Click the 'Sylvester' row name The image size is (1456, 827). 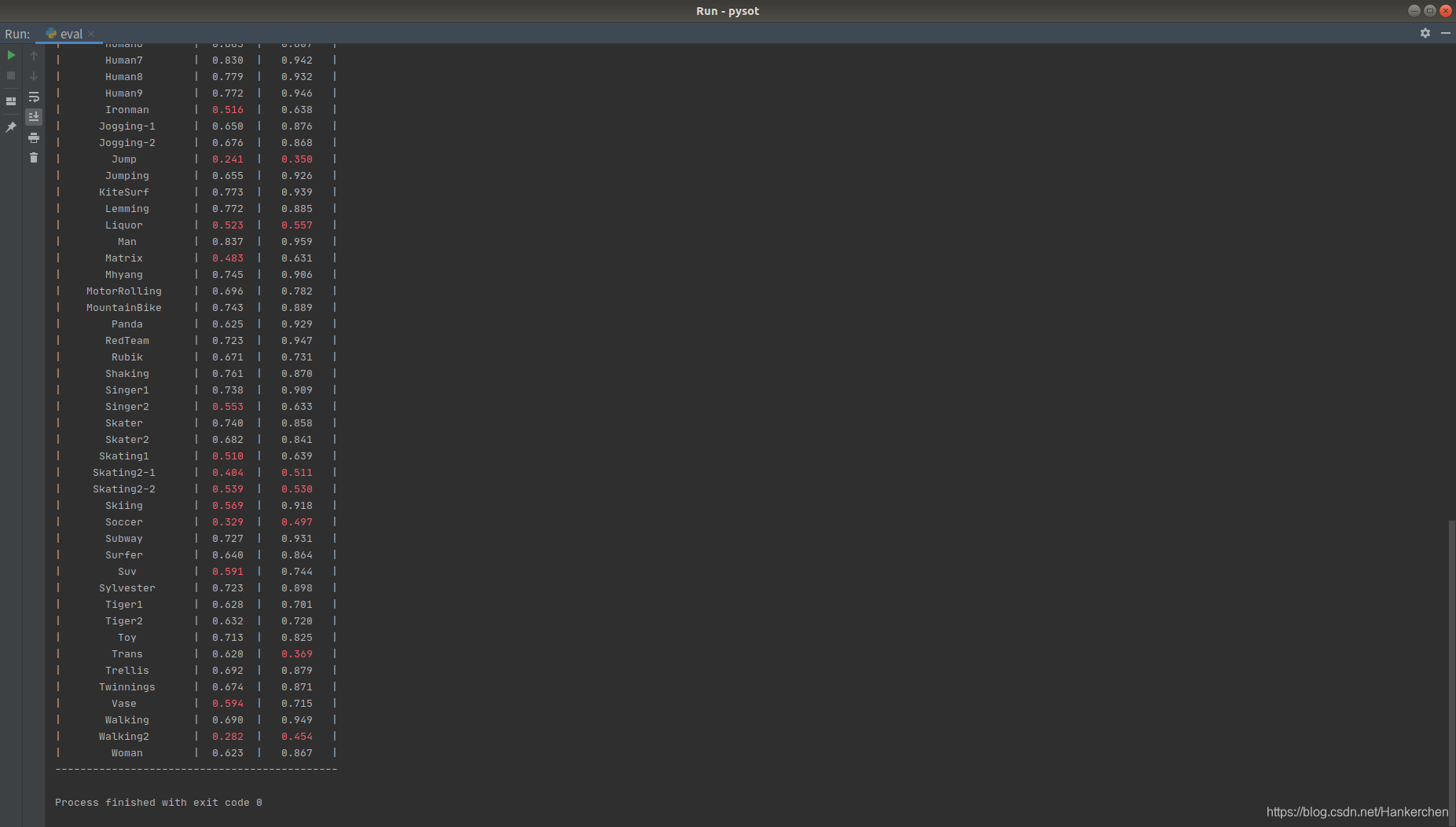tap(127, 588)
